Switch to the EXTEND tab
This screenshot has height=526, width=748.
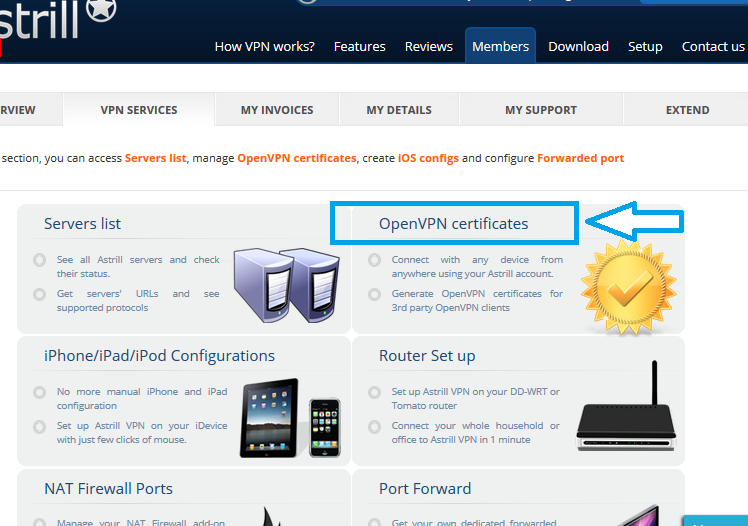click(687, 110)
